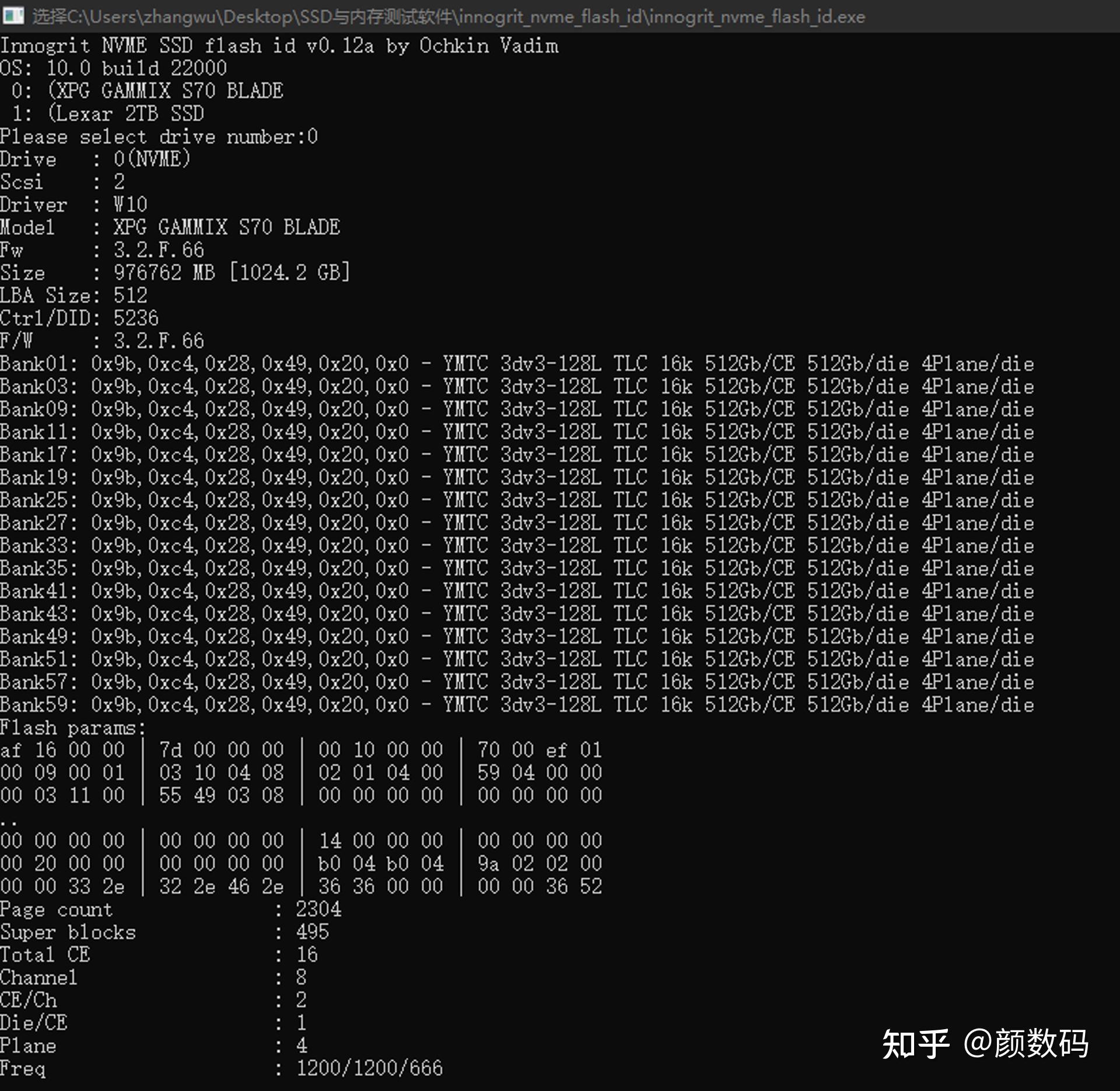The image size is (1120, 1091).
Task: Click the Bank35 flash row
Action: coord(517,569)
